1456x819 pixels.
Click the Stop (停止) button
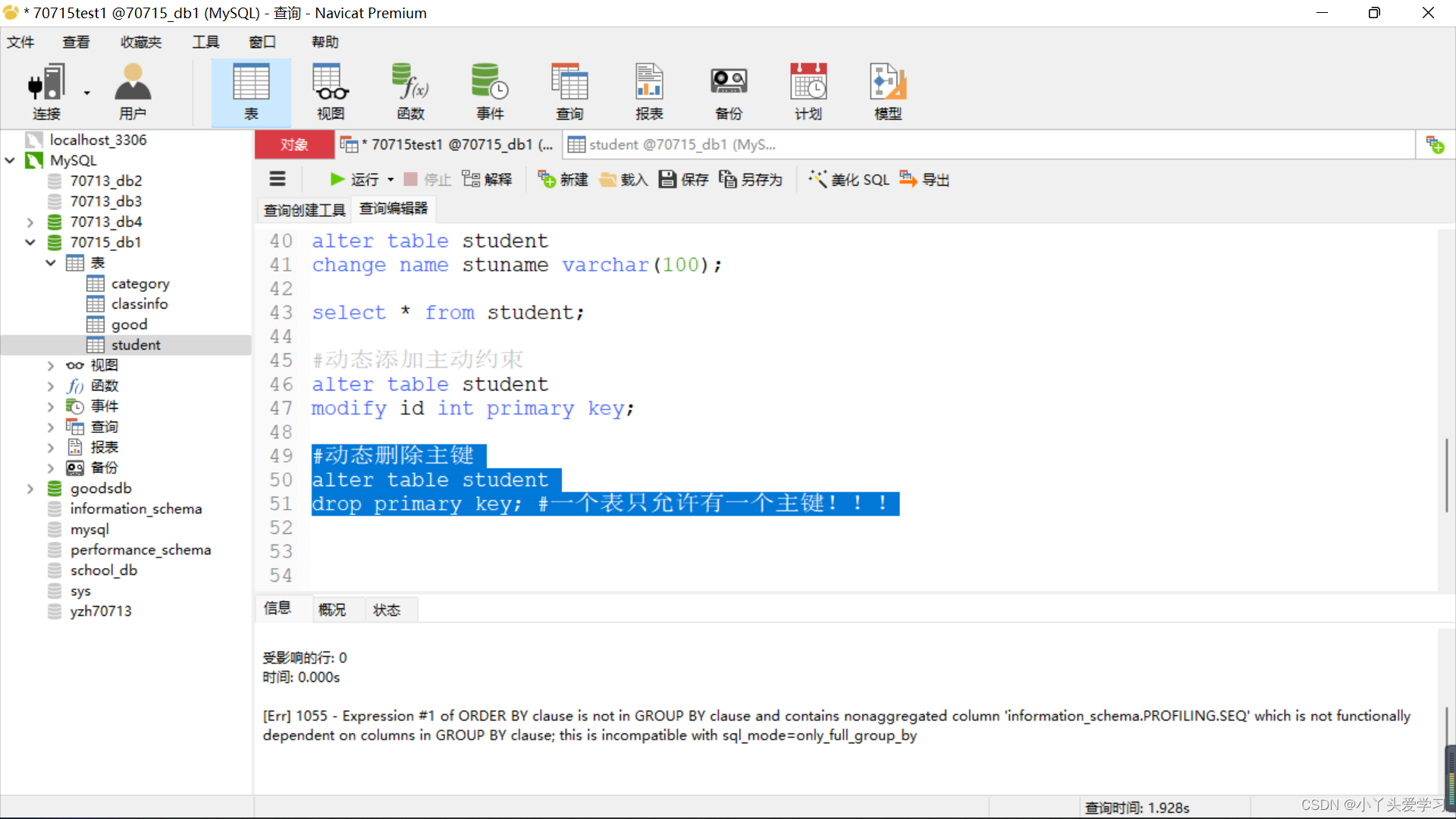(428, 180)
